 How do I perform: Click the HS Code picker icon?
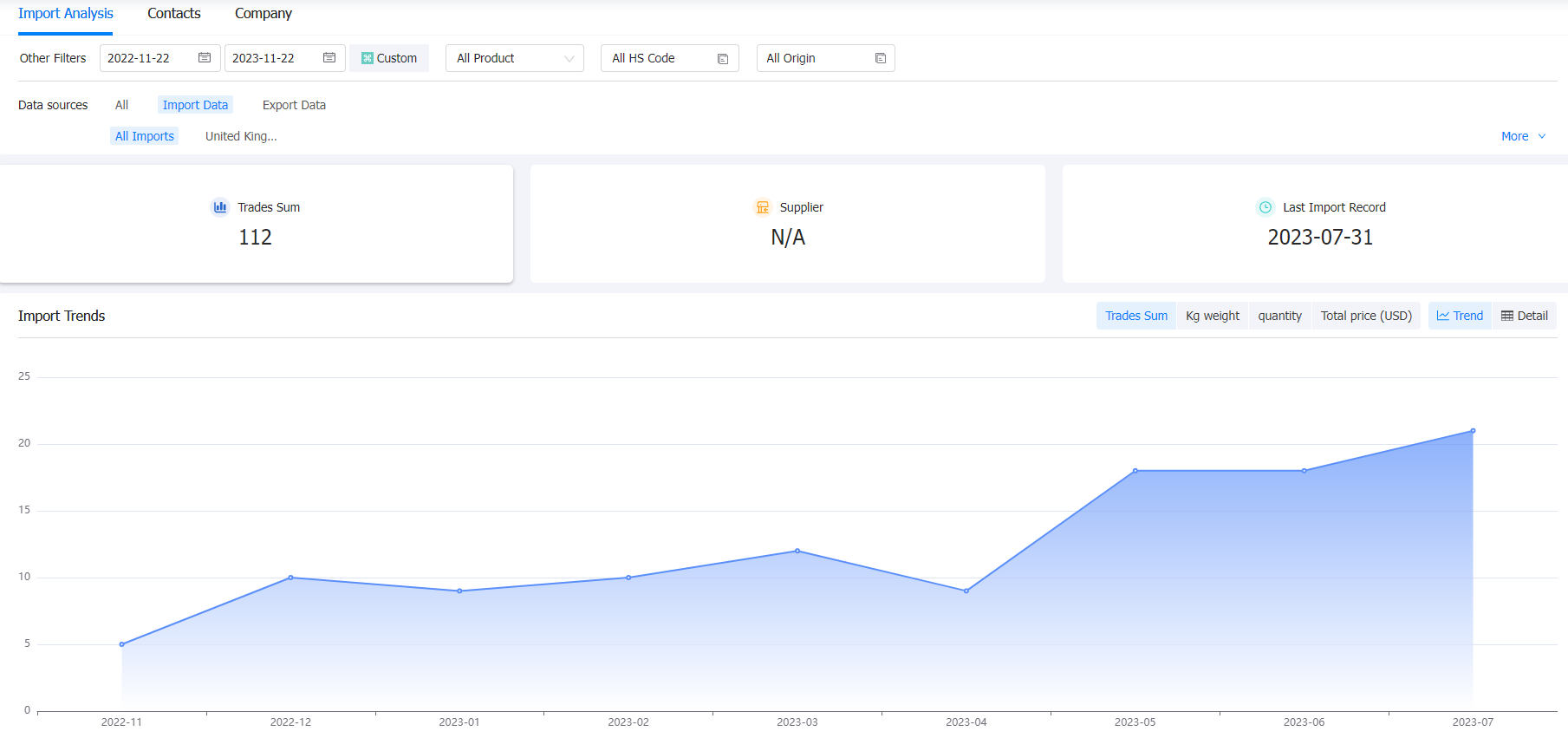point(723,59)
